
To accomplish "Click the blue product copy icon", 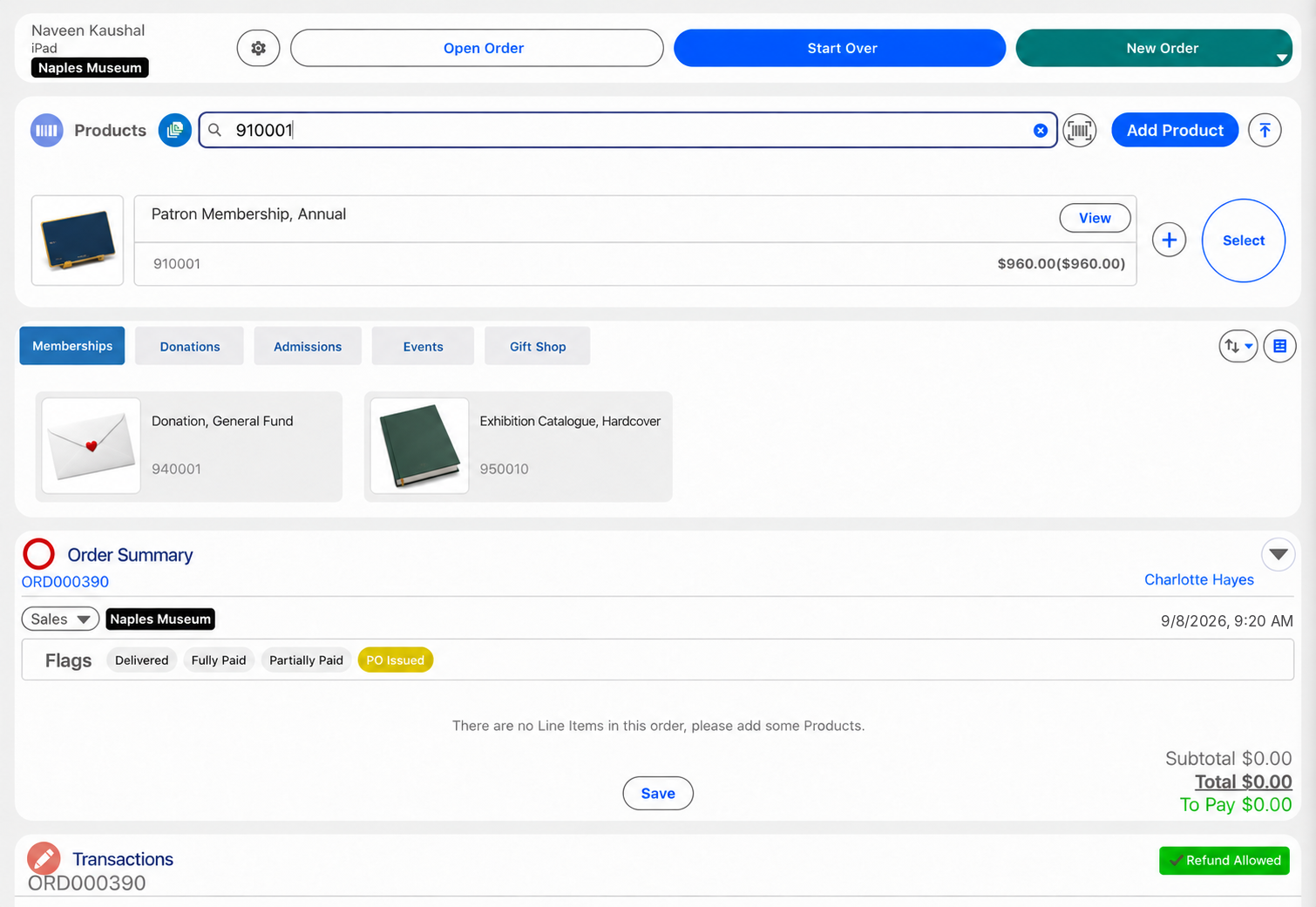I will (x=175, y=131).
